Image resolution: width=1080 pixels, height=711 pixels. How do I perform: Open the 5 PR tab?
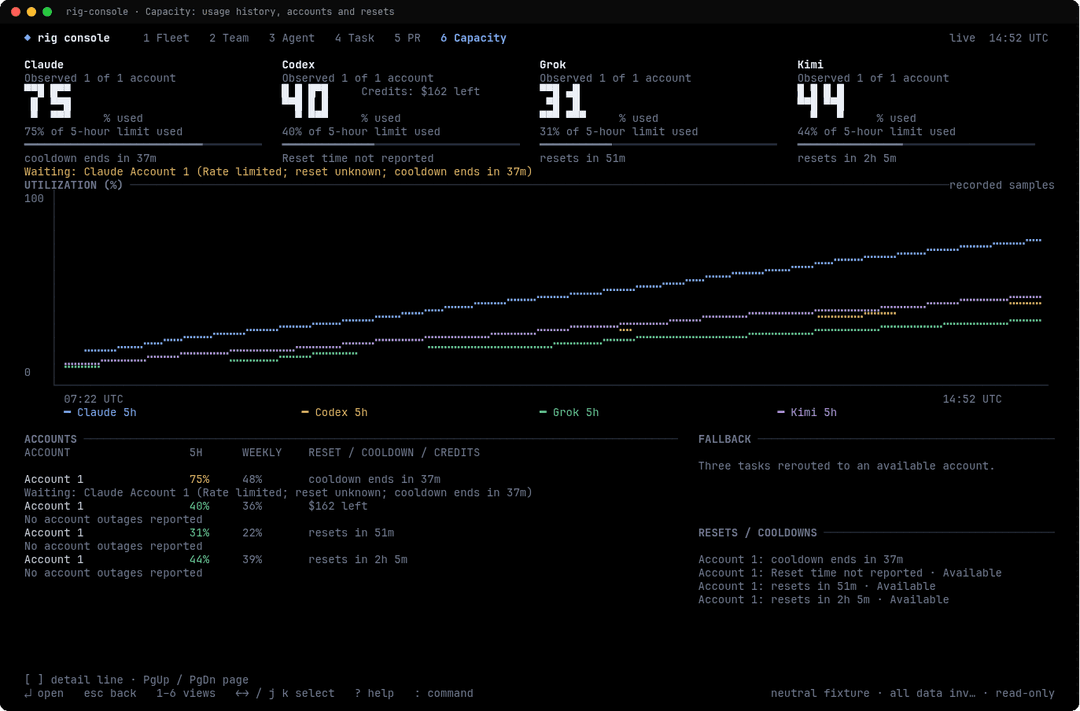click(x=408, y=38)
